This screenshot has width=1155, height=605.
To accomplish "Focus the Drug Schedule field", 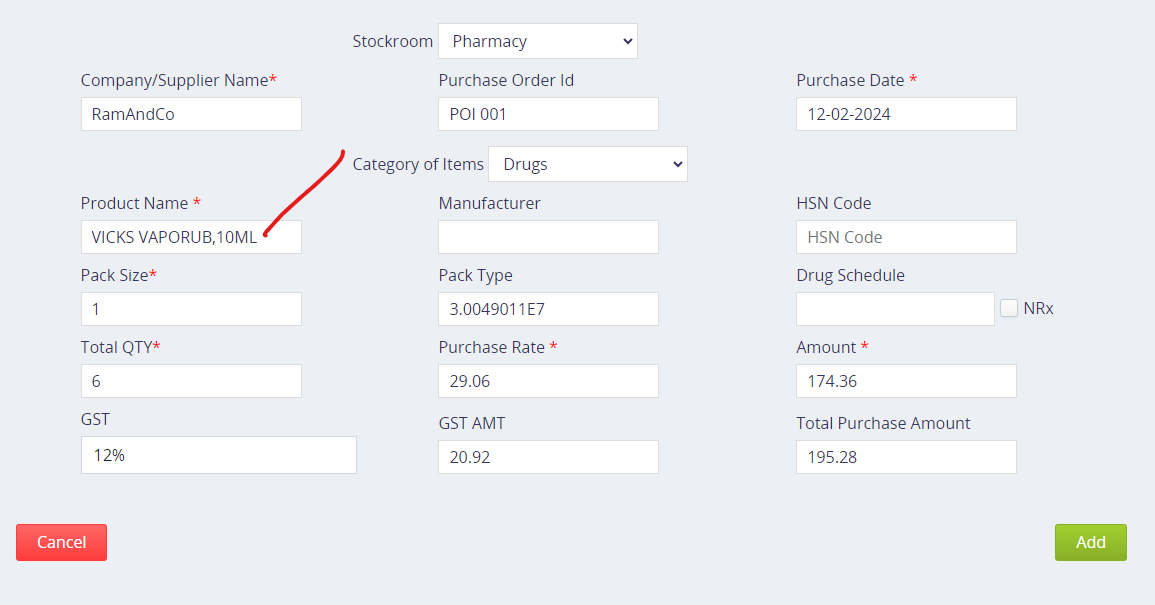I will [x=895, y=309].
